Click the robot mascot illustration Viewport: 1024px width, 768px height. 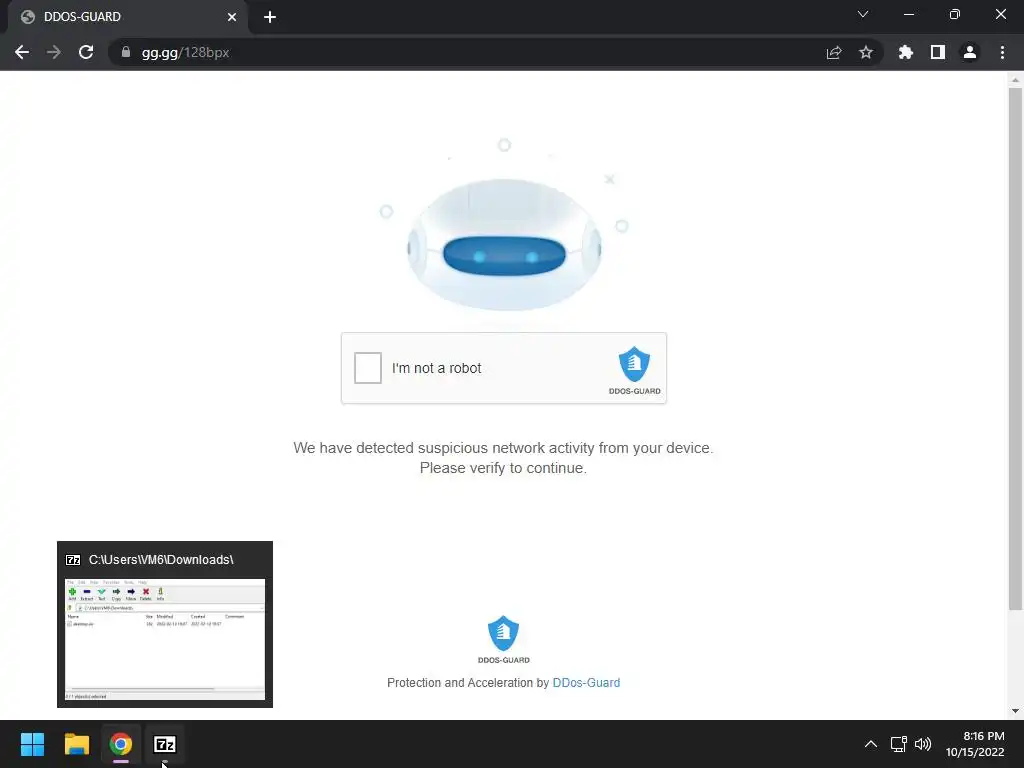point(504,243)
